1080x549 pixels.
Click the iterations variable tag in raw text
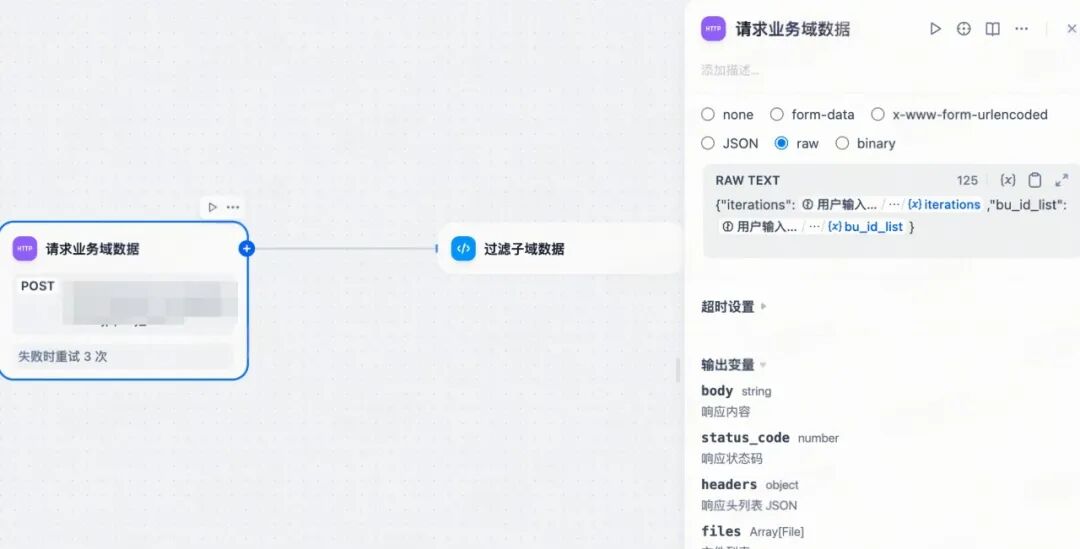pos(944,205)
